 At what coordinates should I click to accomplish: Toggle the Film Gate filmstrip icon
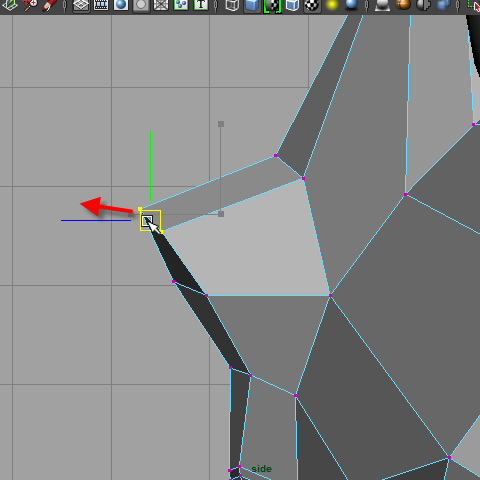[101, 5]
